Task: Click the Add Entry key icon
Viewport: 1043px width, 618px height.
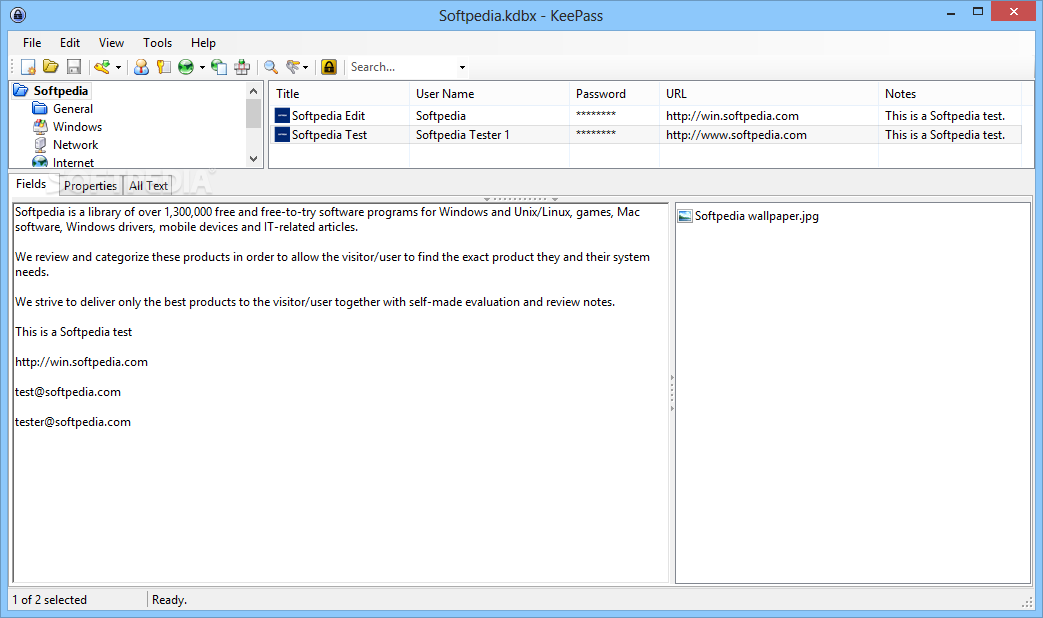Action: [x=102, y=67]
